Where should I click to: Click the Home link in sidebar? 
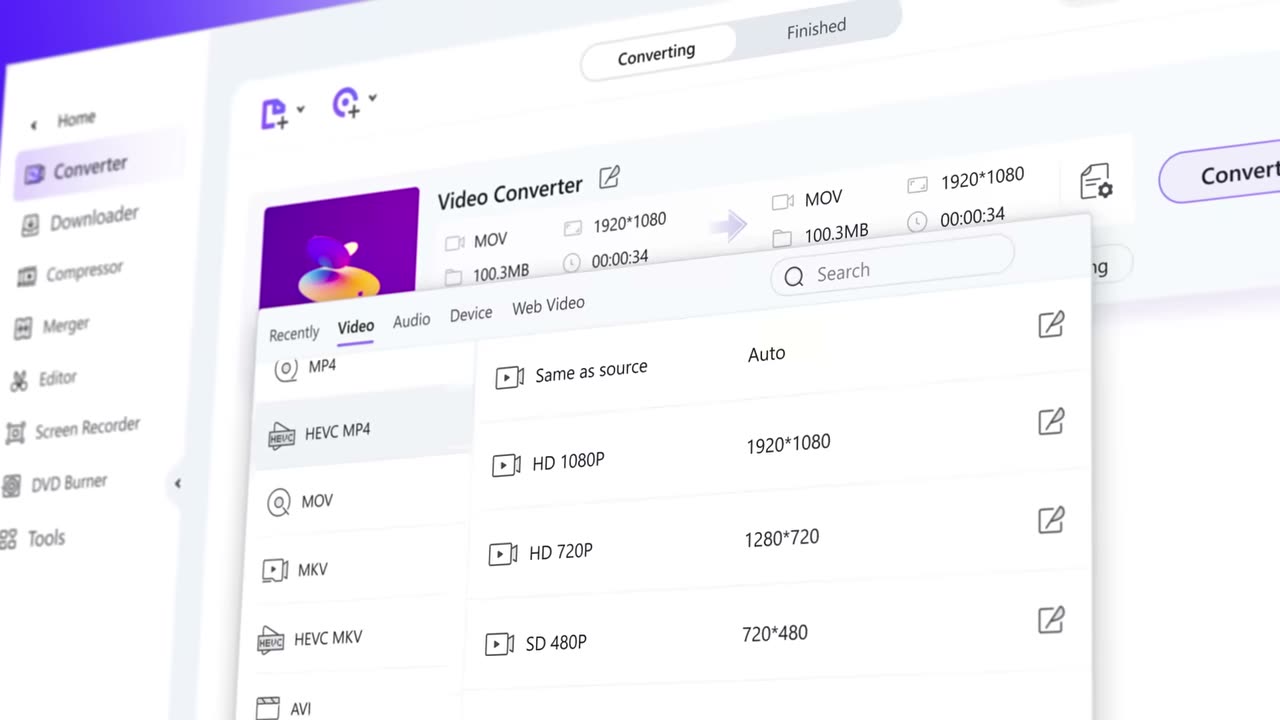76,120
